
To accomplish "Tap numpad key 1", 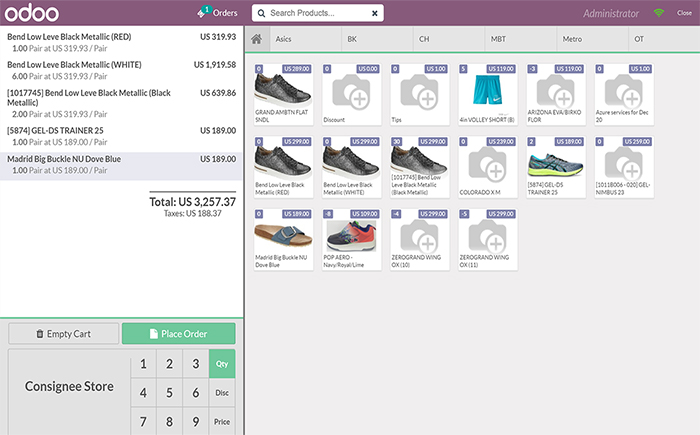I will (x=143, y=364).
